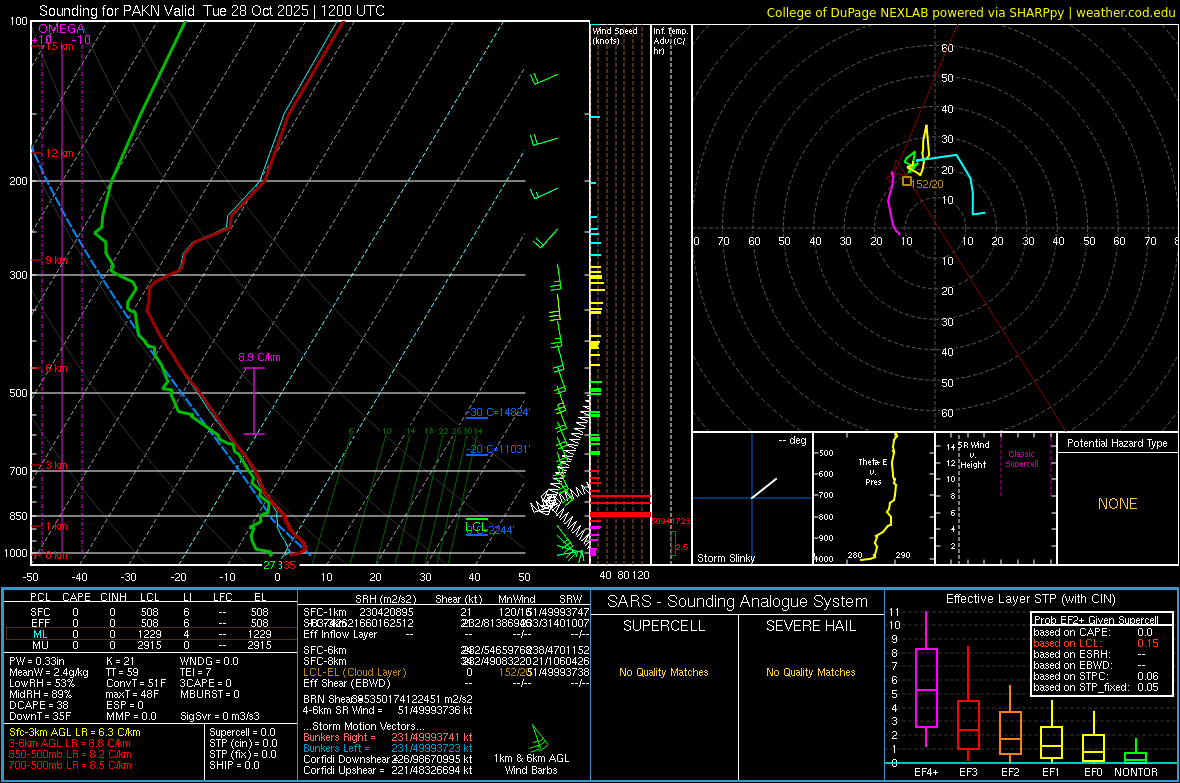This screenshot has height=783, width=1180.
Task: Click the DCAPE = 38 value
Action: point(39,705)
